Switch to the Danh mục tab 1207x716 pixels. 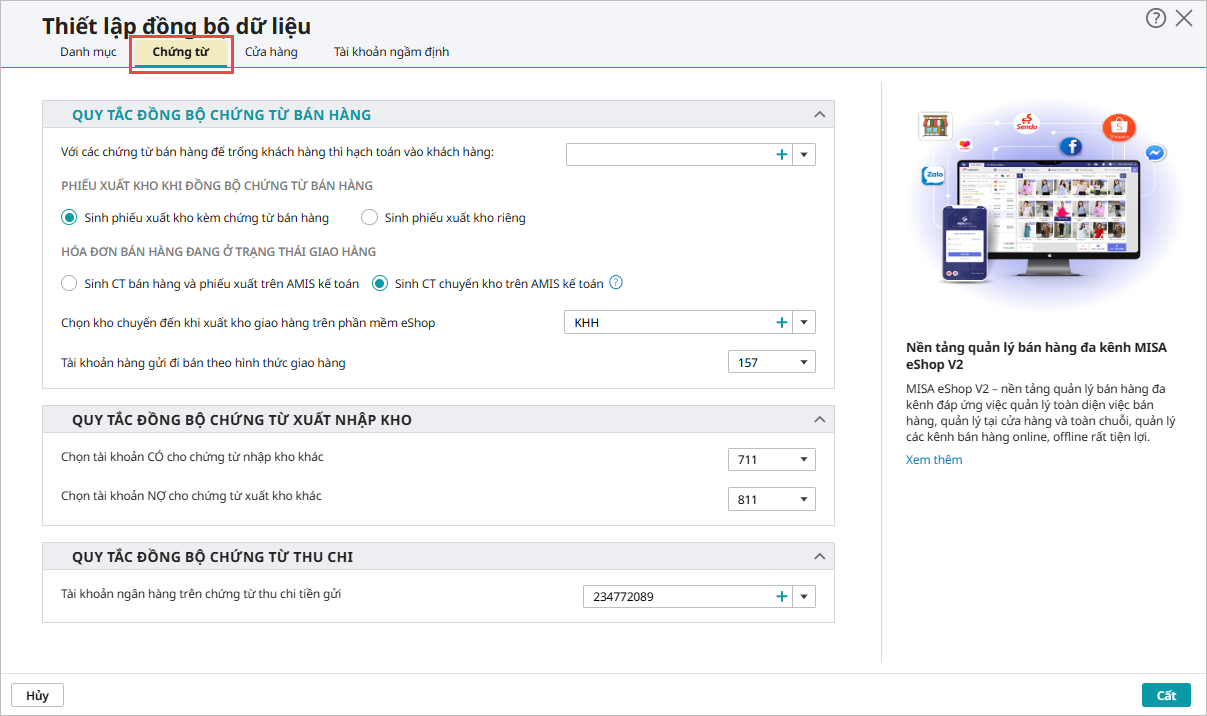88,52
